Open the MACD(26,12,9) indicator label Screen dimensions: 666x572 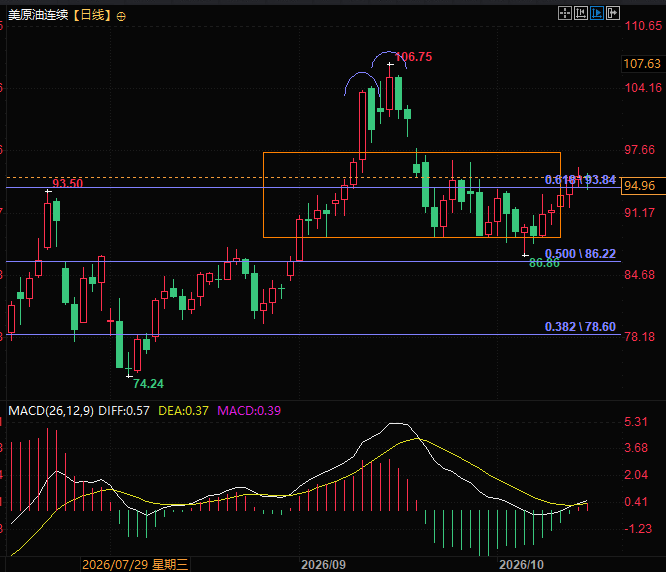pyautogui.click(x=51, y=411)
